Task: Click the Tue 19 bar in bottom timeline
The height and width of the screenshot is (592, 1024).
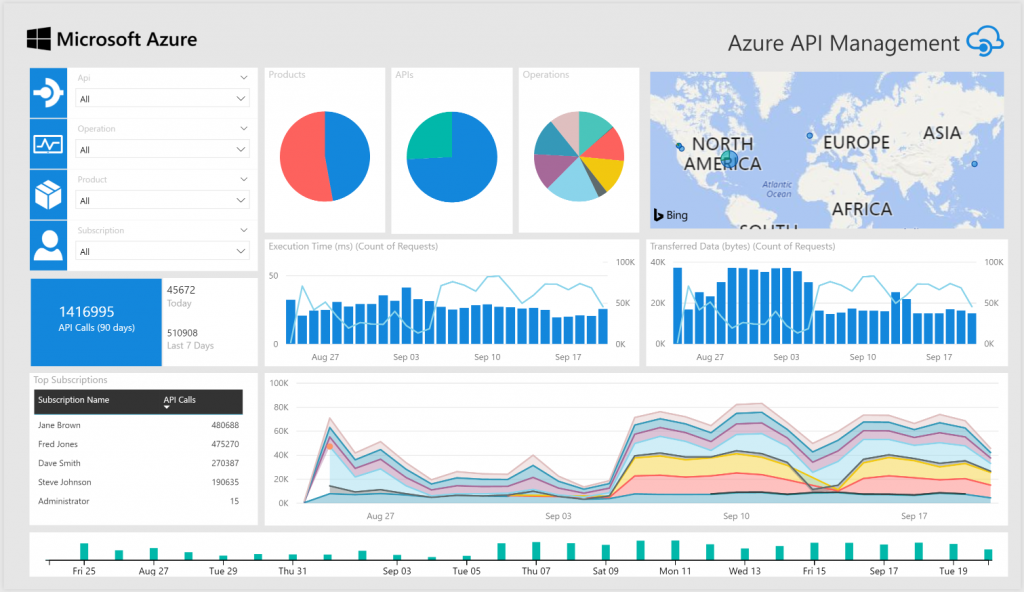Action: pos(953,551)
